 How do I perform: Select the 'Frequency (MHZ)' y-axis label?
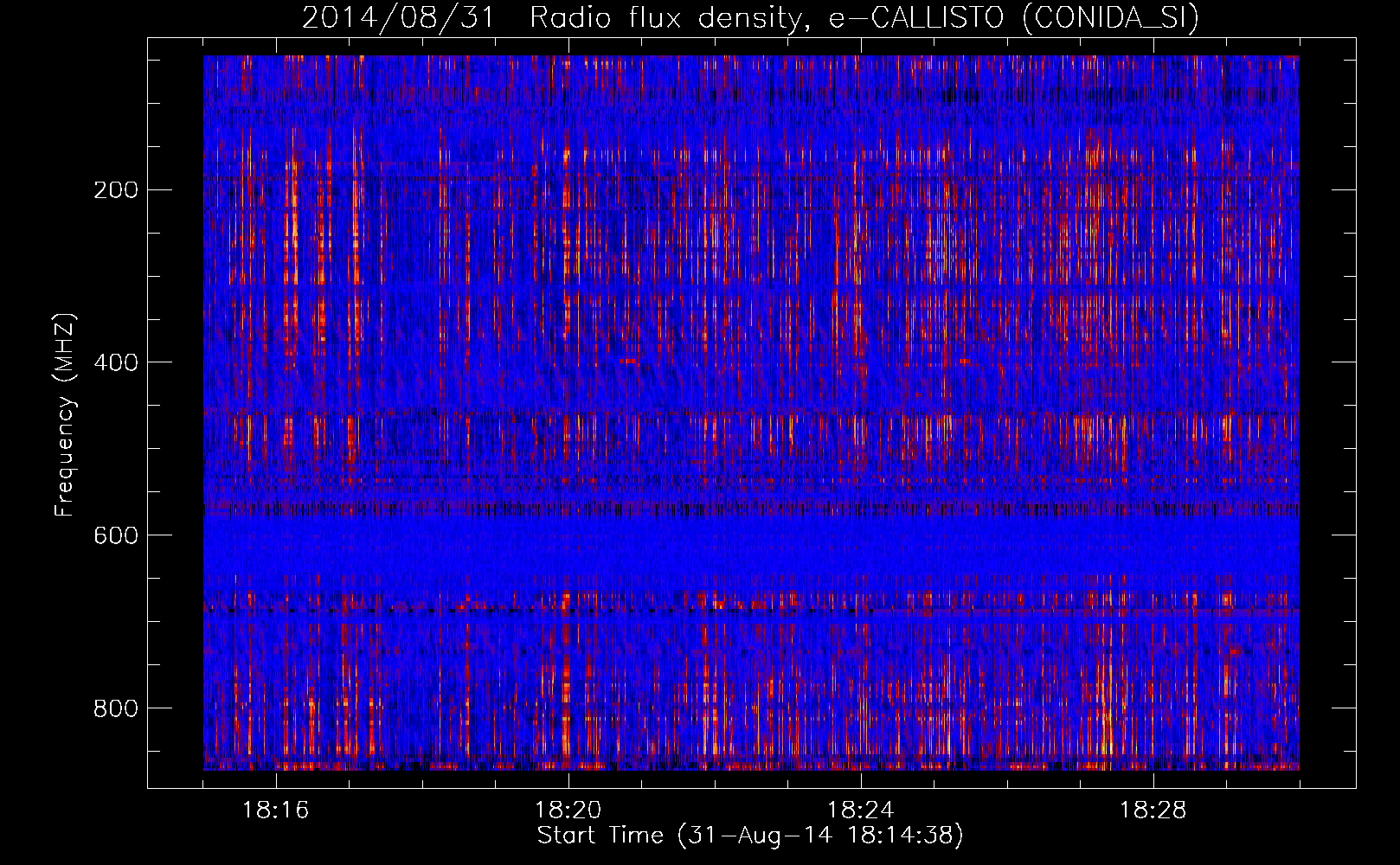click(x=65, y=415)
